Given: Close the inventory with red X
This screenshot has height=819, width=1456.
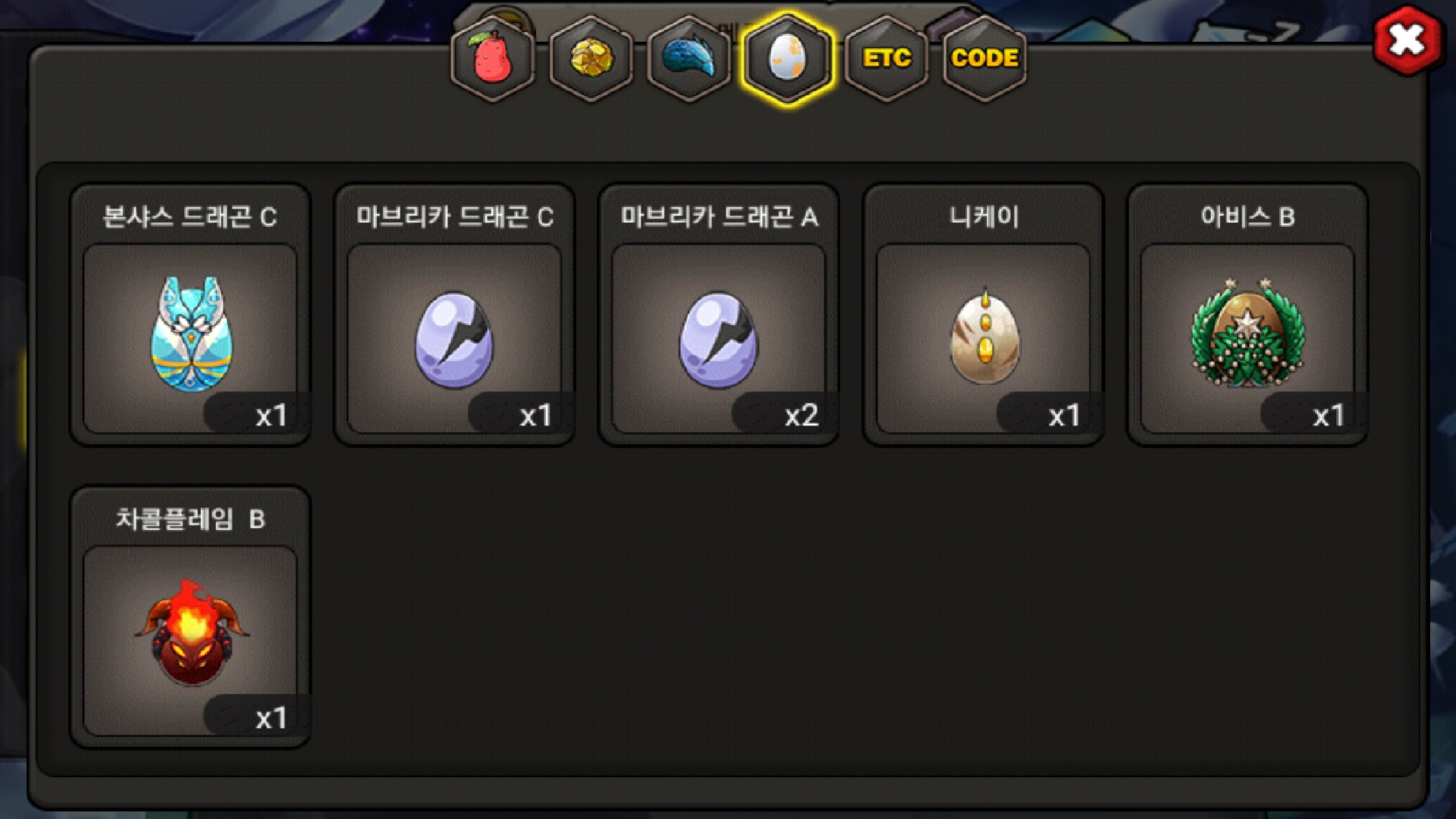Looking at the screenshot, I should pos(1407,40).
